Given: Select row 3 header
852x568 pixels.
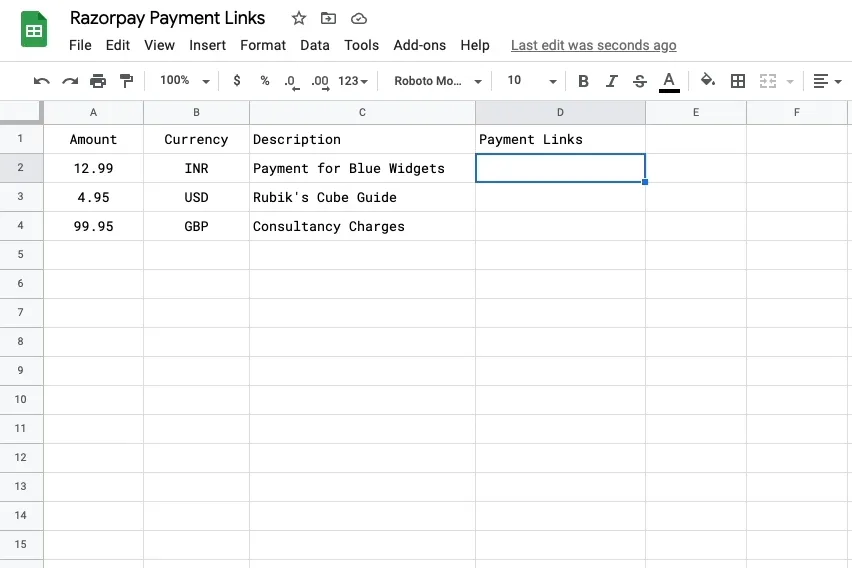Looking at the screenshot, I should tap(21, 196).
